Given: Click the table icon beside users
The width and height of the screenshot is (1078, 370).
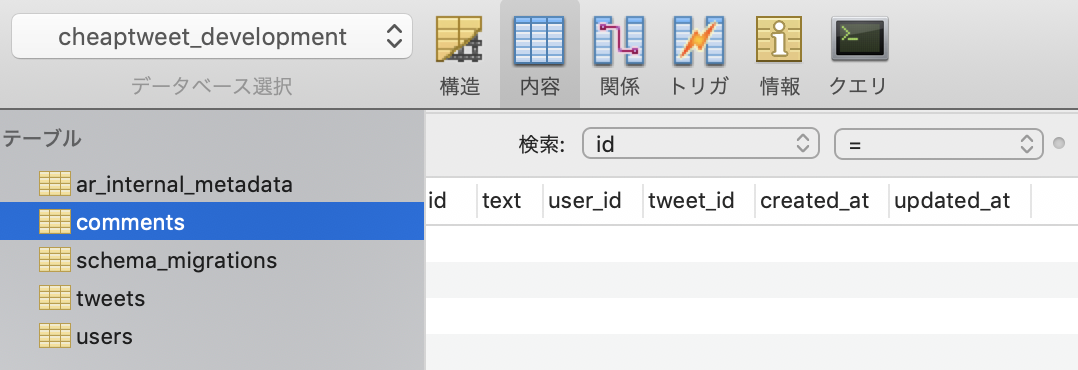Looking at the screenshot, I should pos(55,336).
